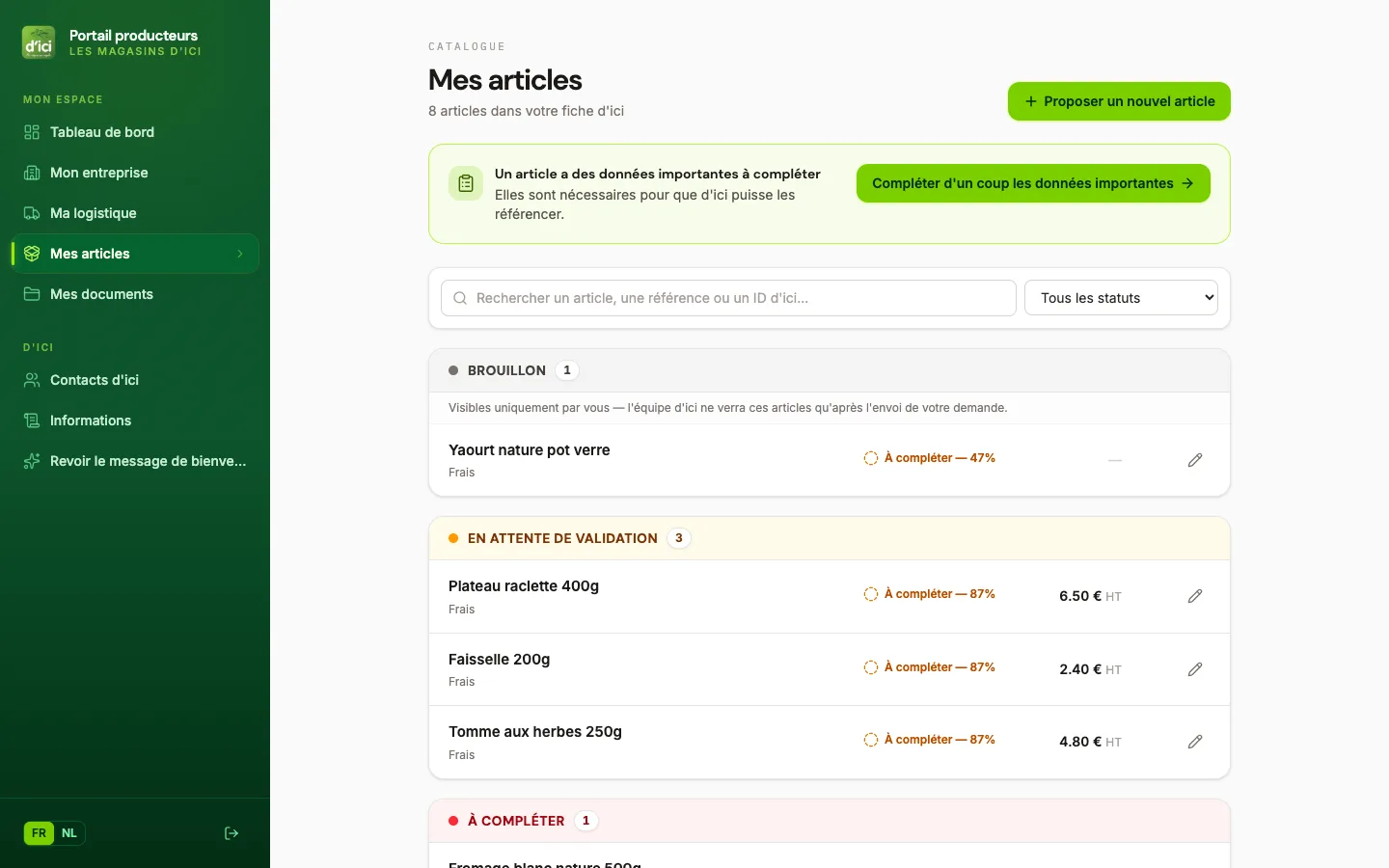Open Contacts d'ici page
This screenshot has width=1389, height=868.
135,380
